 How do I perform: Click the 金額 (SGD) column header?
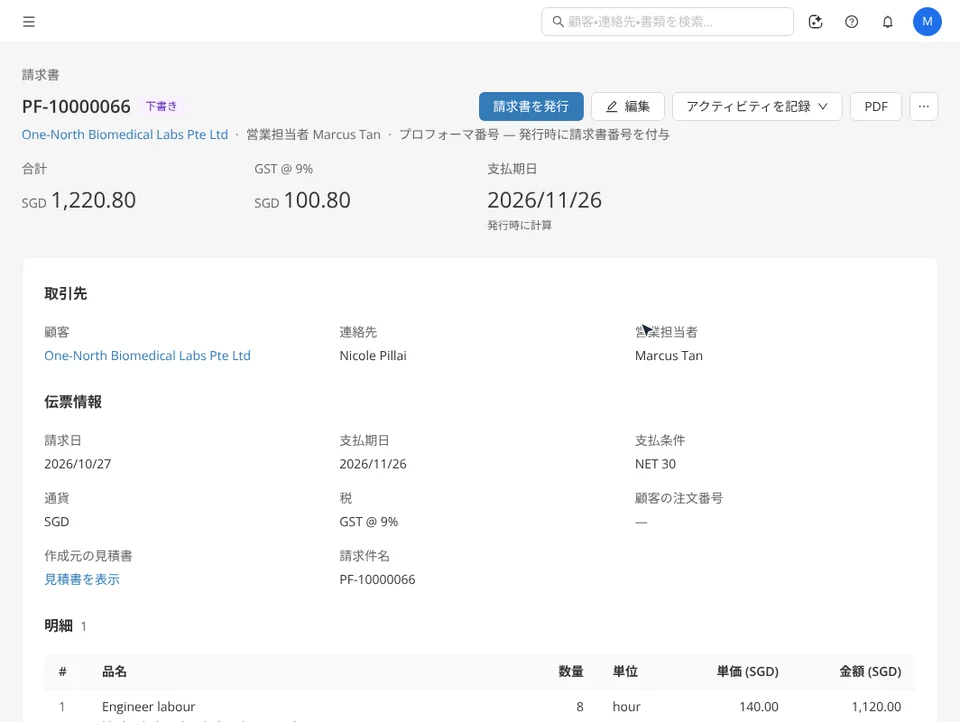coord(870,672)
